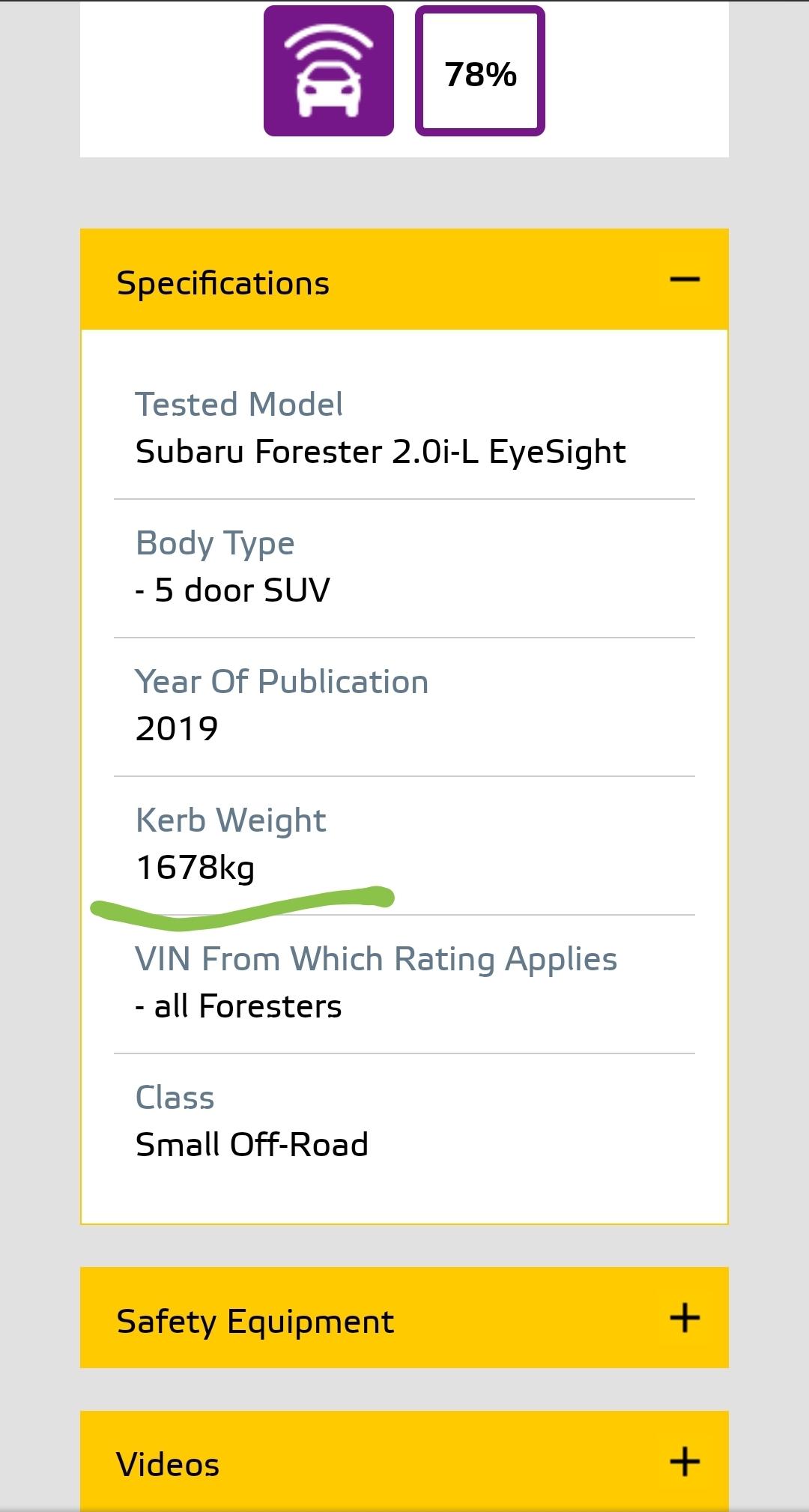This screenshot has width=809, height=1512.
Task: Click the Year Of Publication label
Action: pos(282,682)
